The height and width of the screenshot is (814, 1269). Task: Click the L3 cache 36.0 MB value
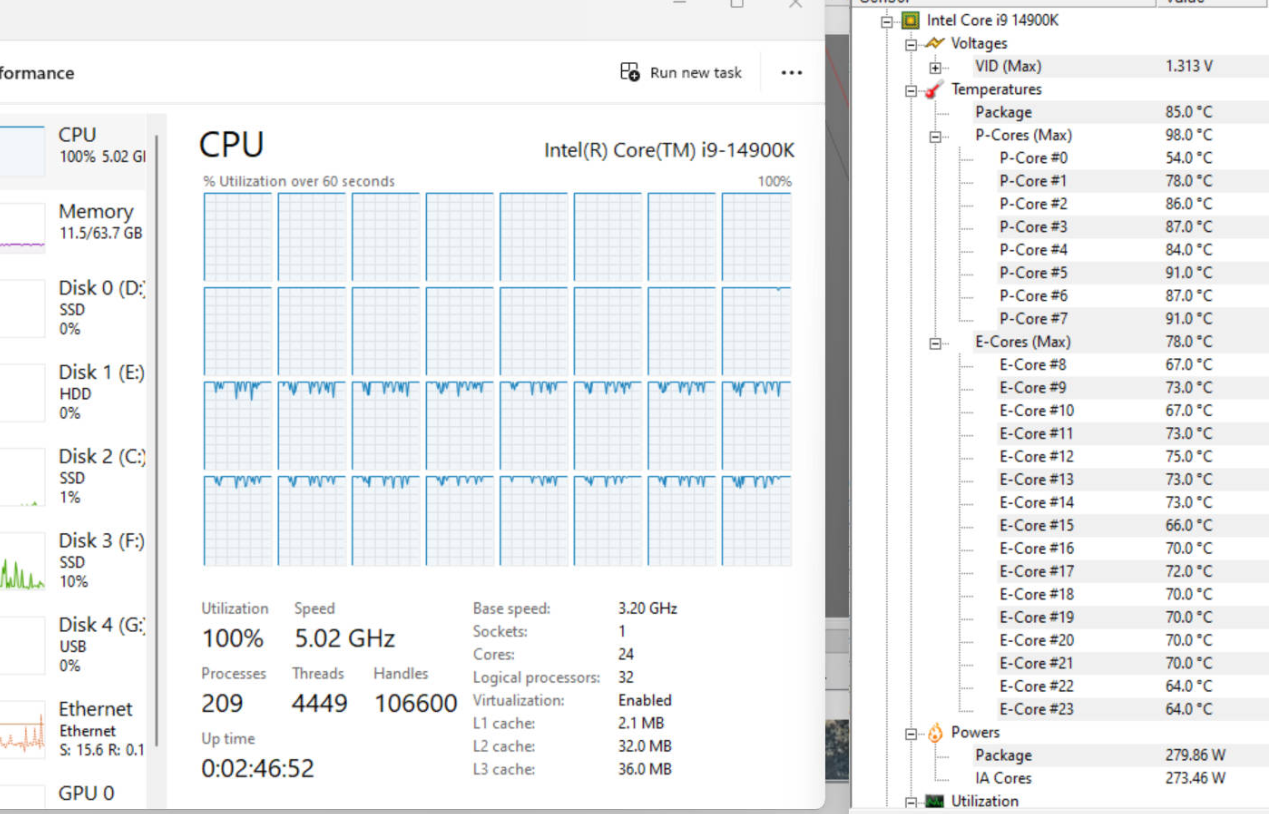[645, 769]
